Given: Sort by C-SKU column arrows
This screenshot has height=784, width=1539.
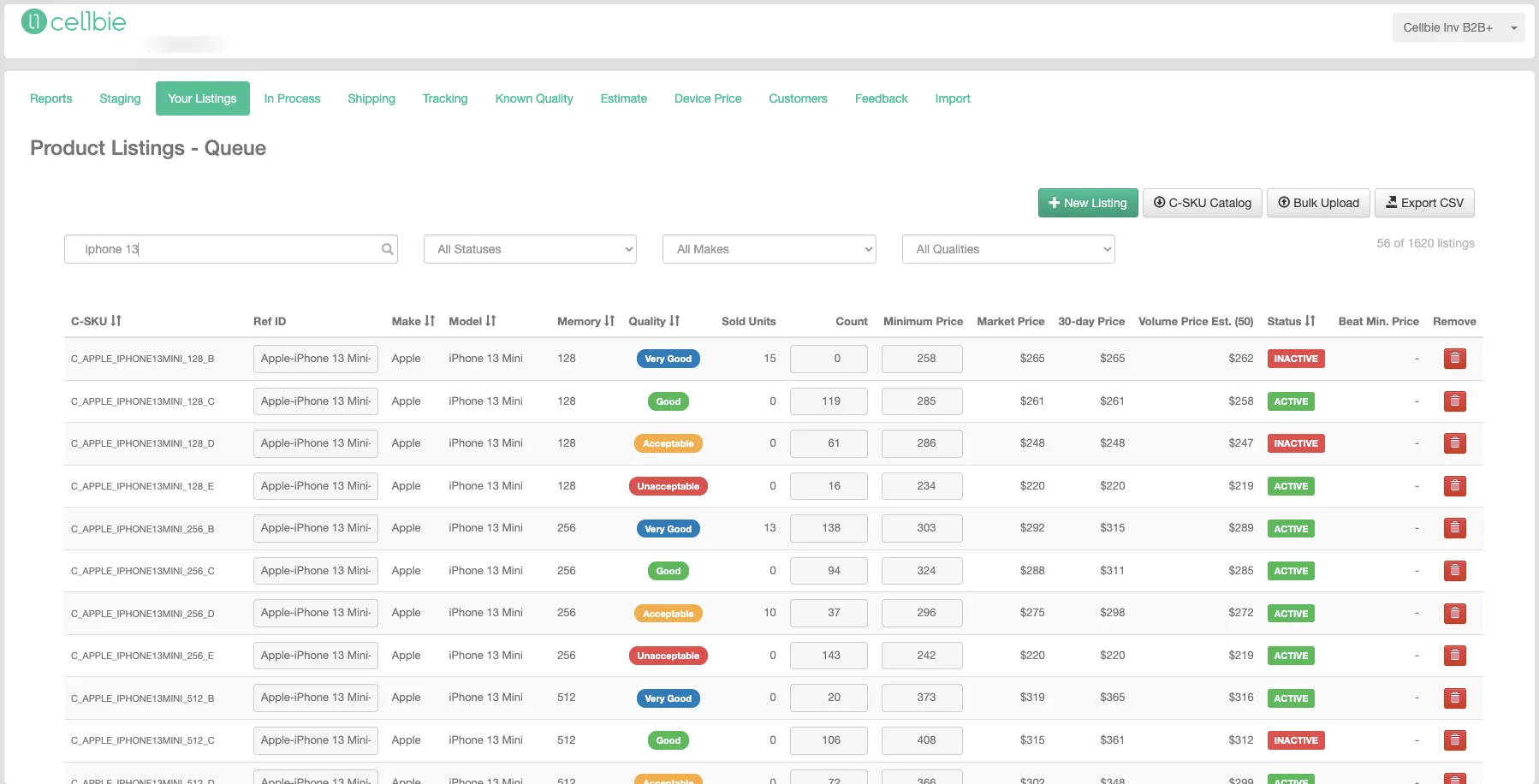Looking at the screenshot, I should (116, 321).
